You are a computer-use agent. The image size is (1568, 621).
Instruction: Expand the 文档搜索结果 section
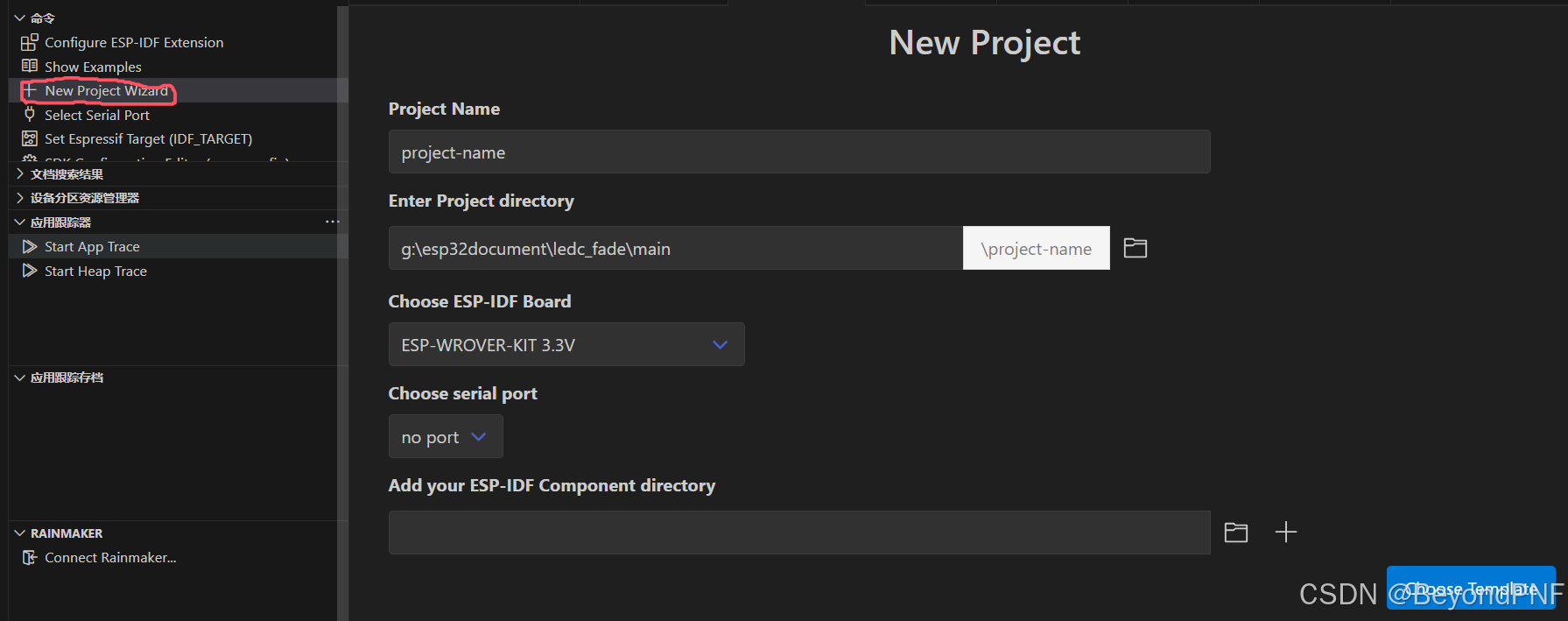point(19,174)
